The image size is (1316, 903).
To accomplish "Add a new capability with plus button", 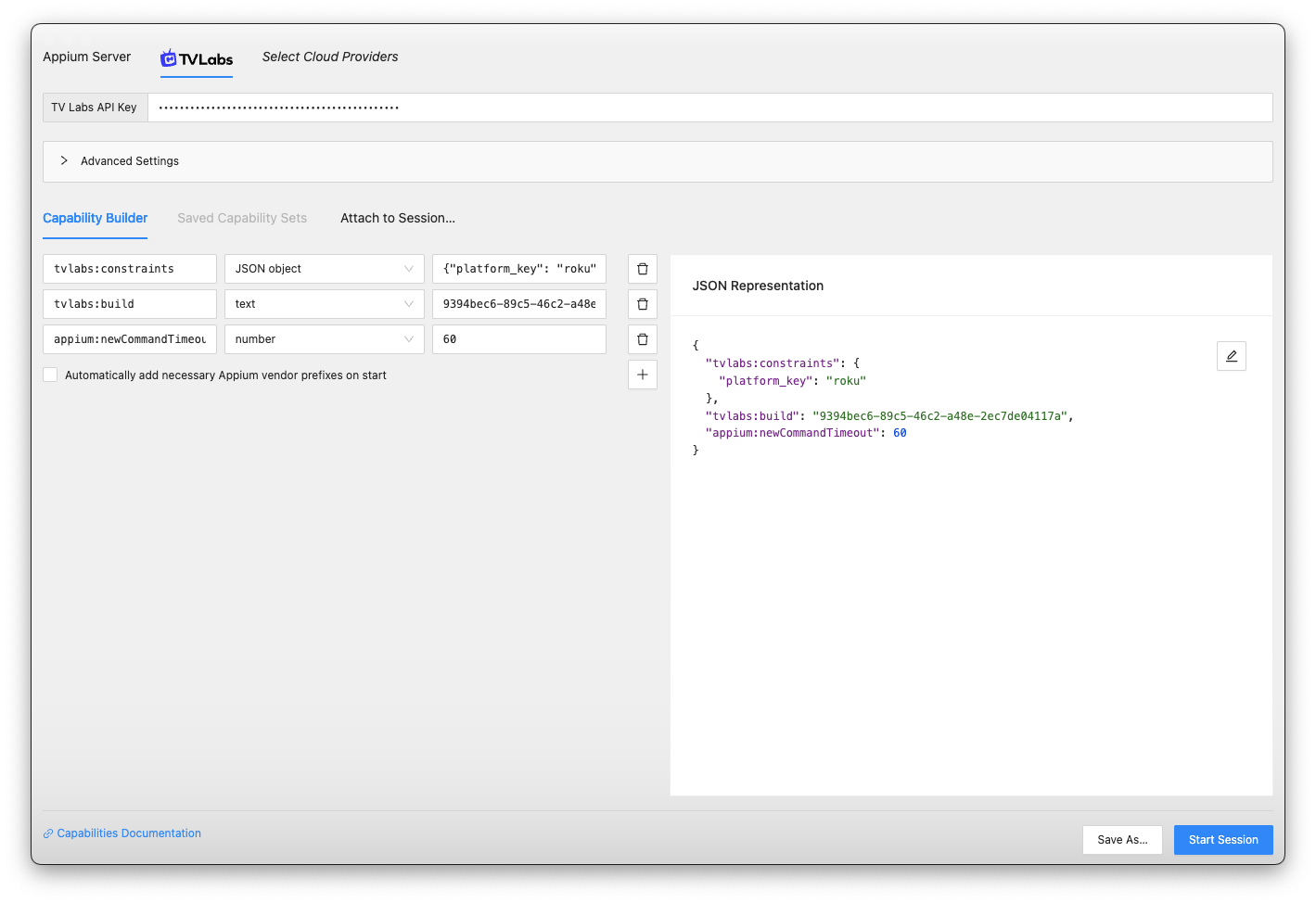I will (643, 375).
